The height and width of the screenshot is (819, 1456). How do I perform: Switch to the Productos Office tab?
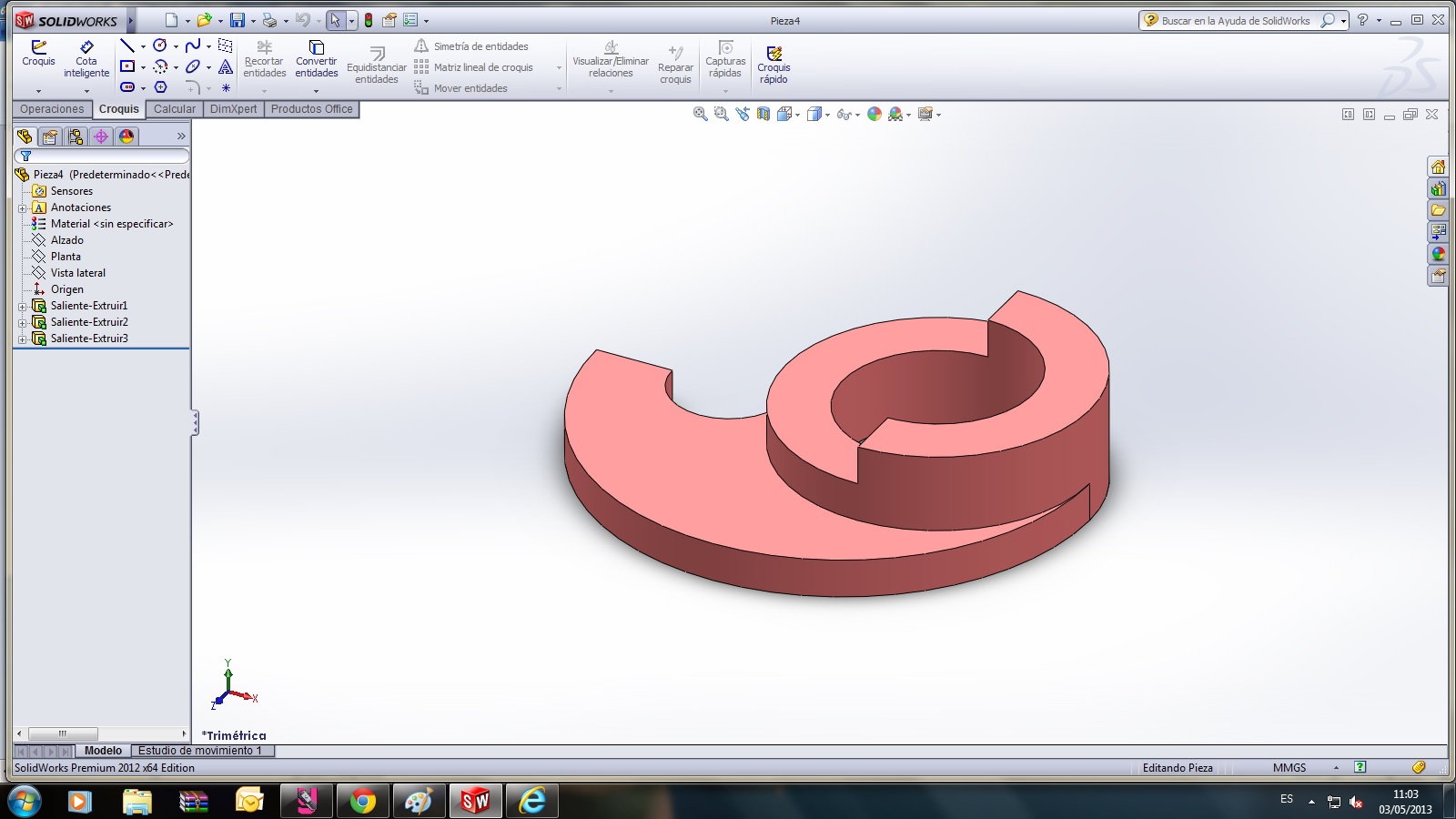tap(312, 109)
